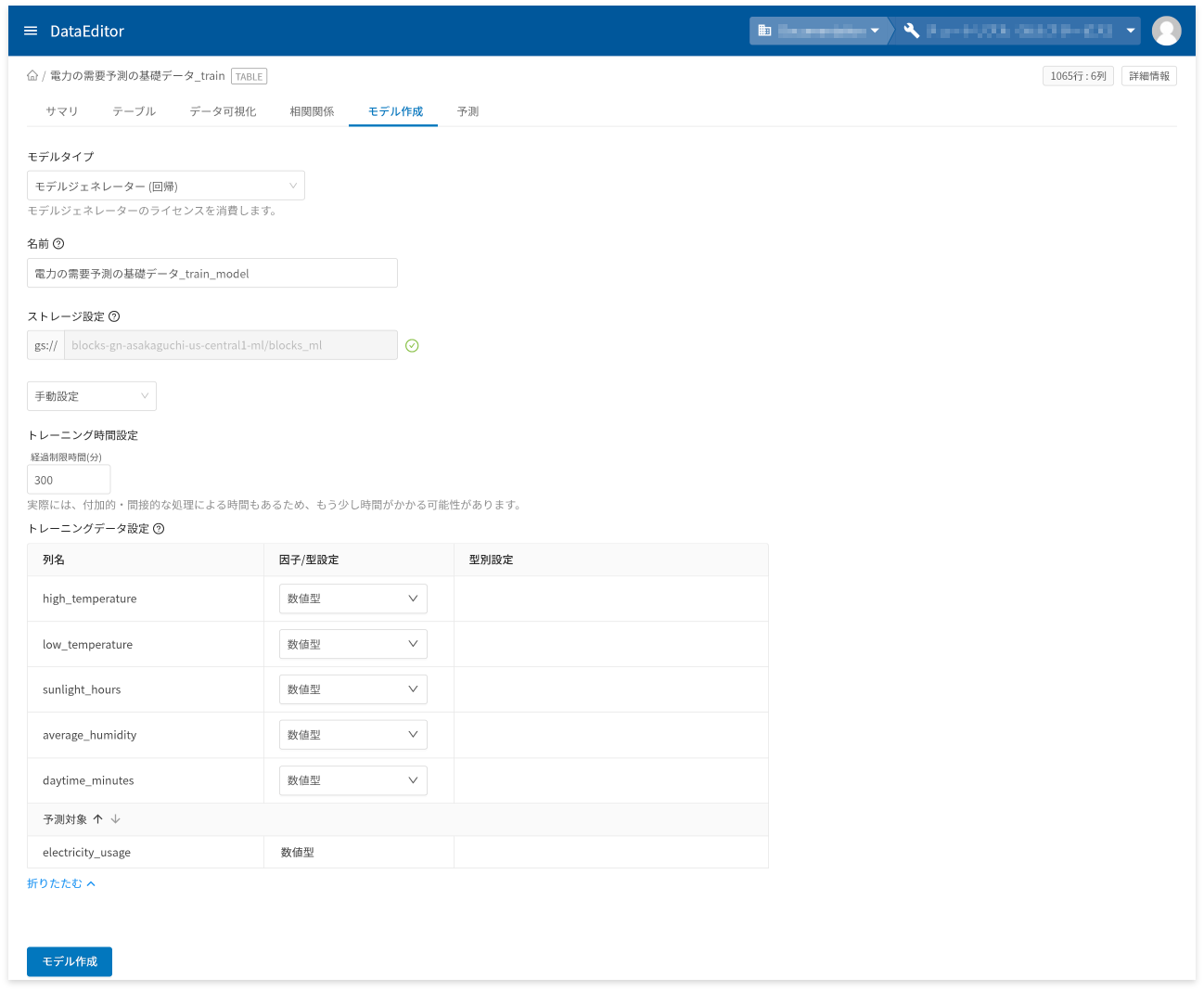Viewport: 1204px width, 991px height.
Task: Click the organization building icon
Action: [764, 31]
